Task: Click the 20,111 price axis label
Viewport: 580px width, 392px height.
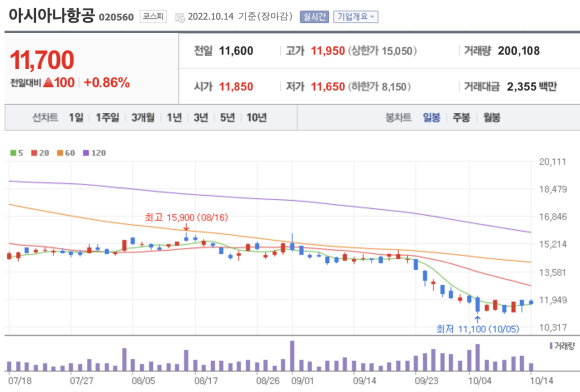Action: tap(553, 162)
